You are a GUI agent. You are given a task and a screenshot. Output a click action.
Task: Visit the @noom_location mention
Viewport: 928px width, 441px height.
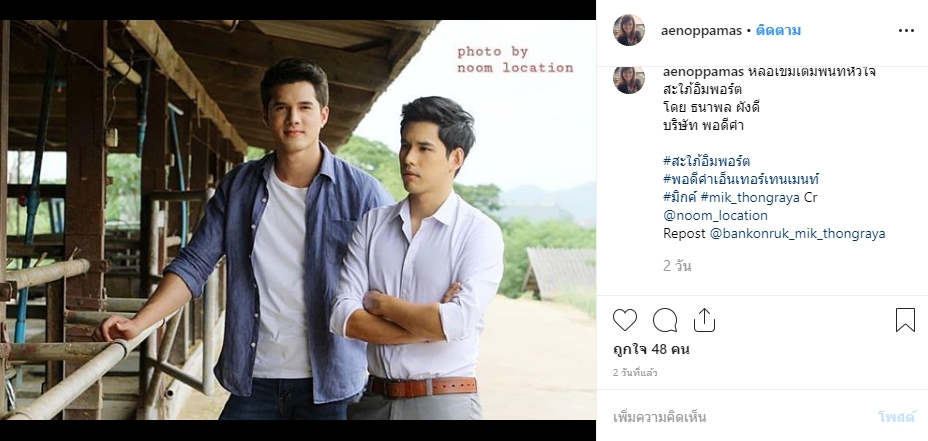point(715,215)
